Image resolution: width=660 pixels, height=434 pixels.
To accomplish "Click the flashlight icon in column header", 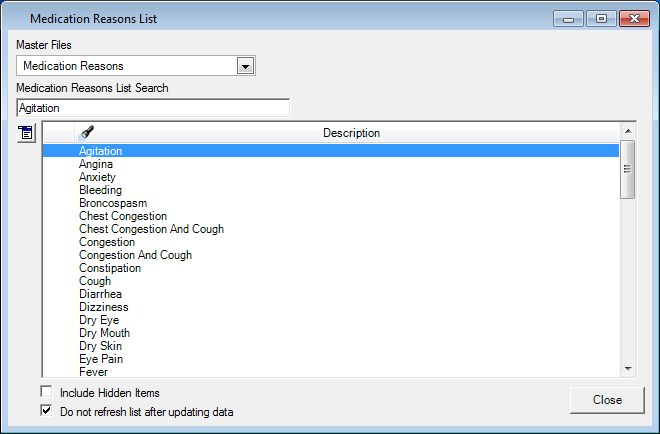I will [87, 132].
